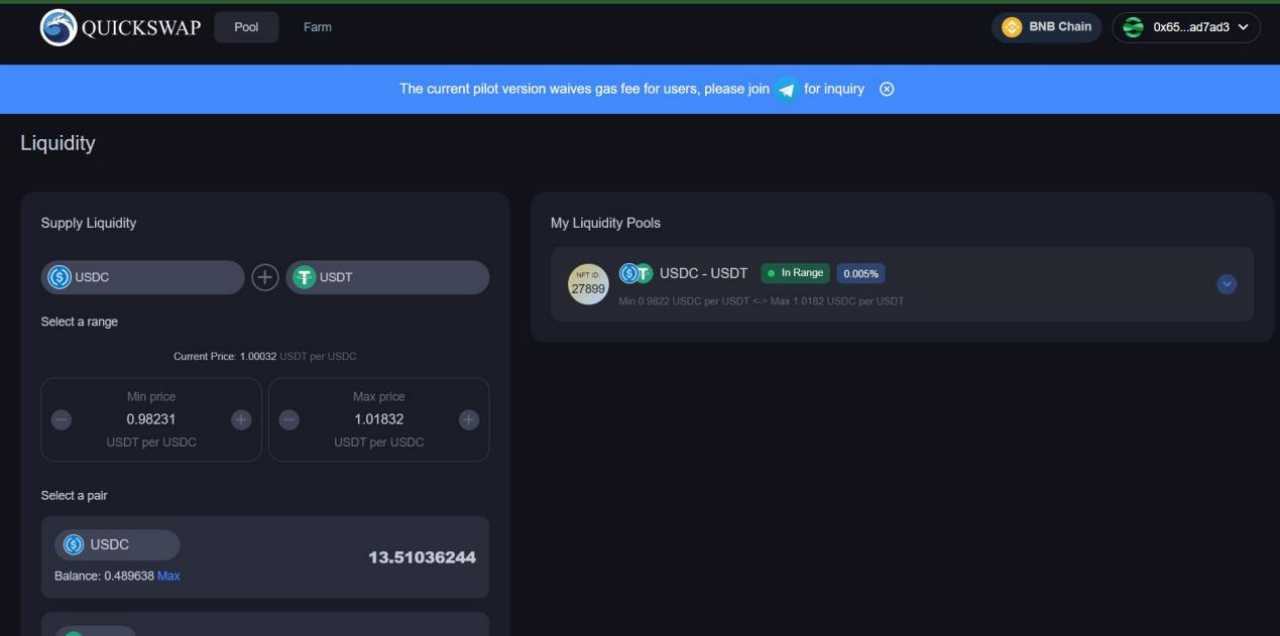Viewport: 1280px width, 636px height.
Task: Click the plus icon between token selectors
Action: (x=265, y=277)
